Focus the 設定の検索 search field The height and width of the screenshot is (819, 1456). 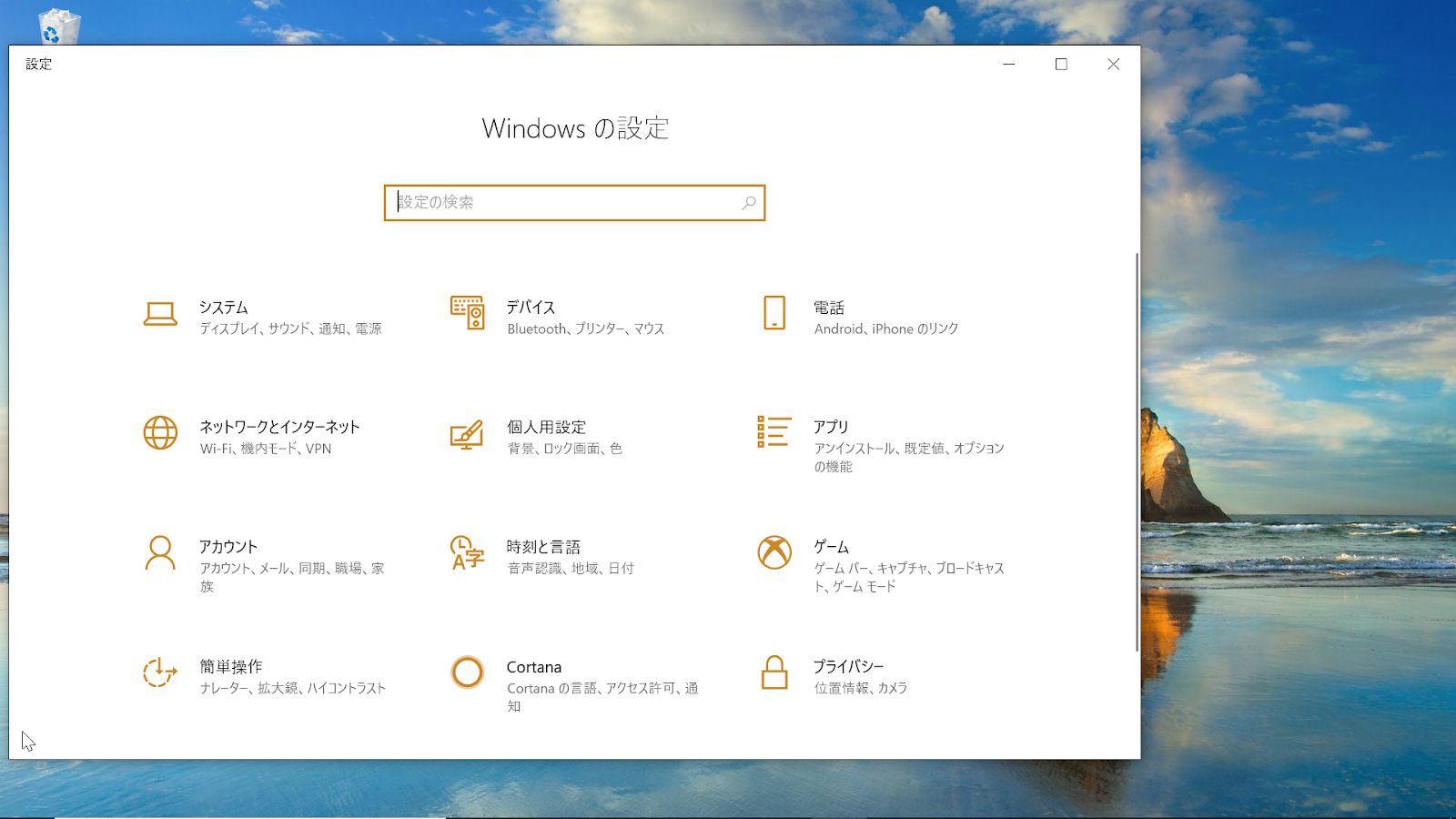(574, 203)
